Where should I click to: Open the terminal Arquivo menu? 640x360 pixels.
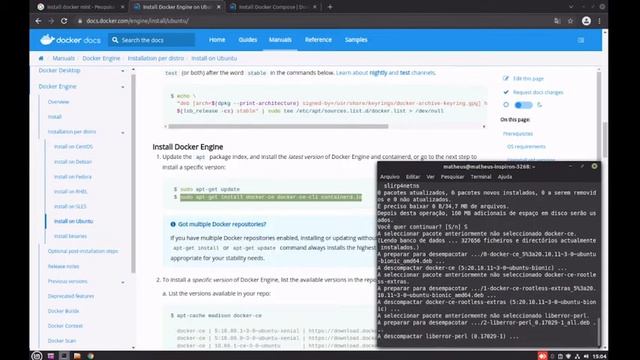tap(390, 177)
